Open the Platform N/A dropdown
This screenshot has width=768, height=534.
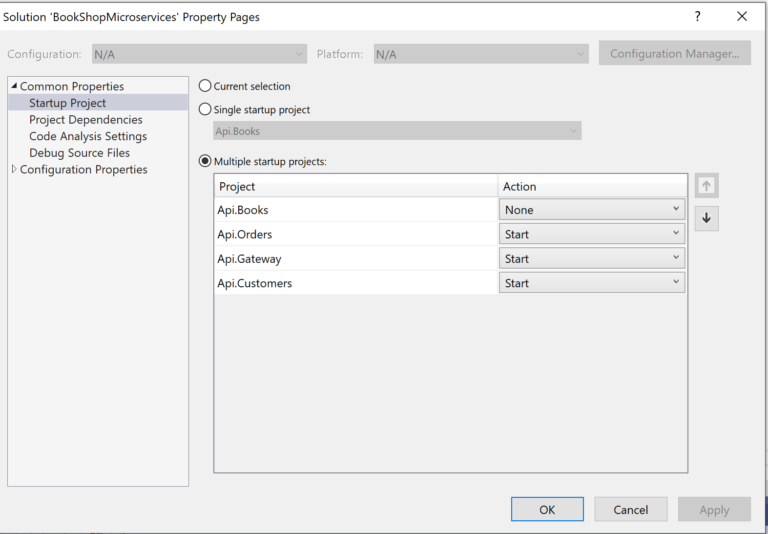pyautogui.click(x=481, y=54)
